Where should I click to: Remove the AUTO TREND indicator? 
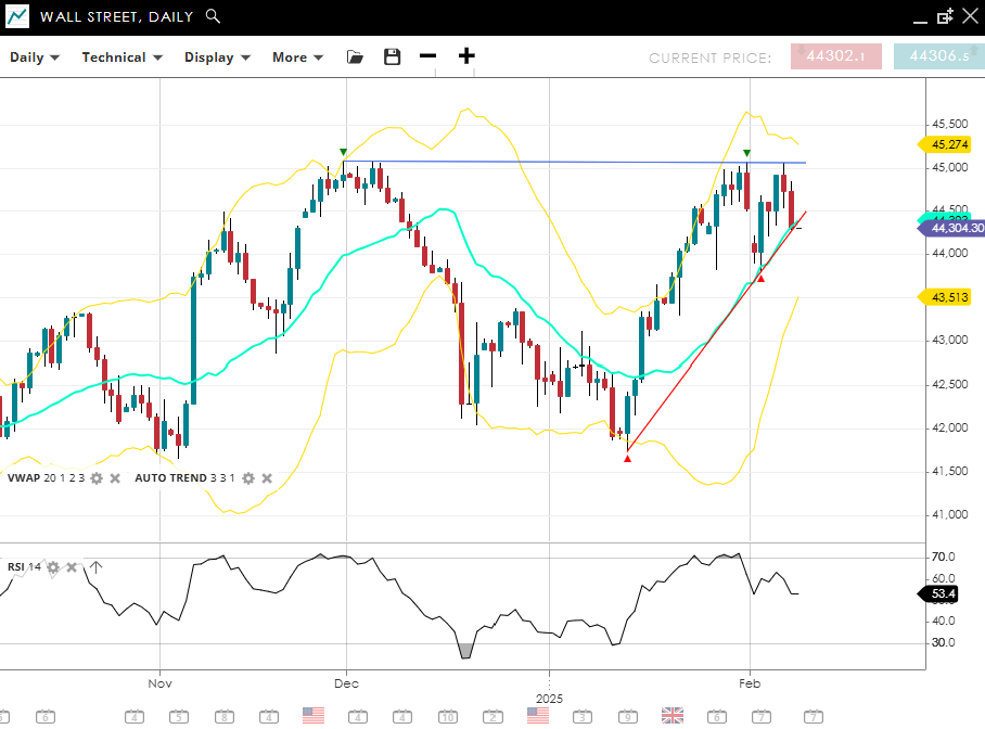click(x=267, y=478)
